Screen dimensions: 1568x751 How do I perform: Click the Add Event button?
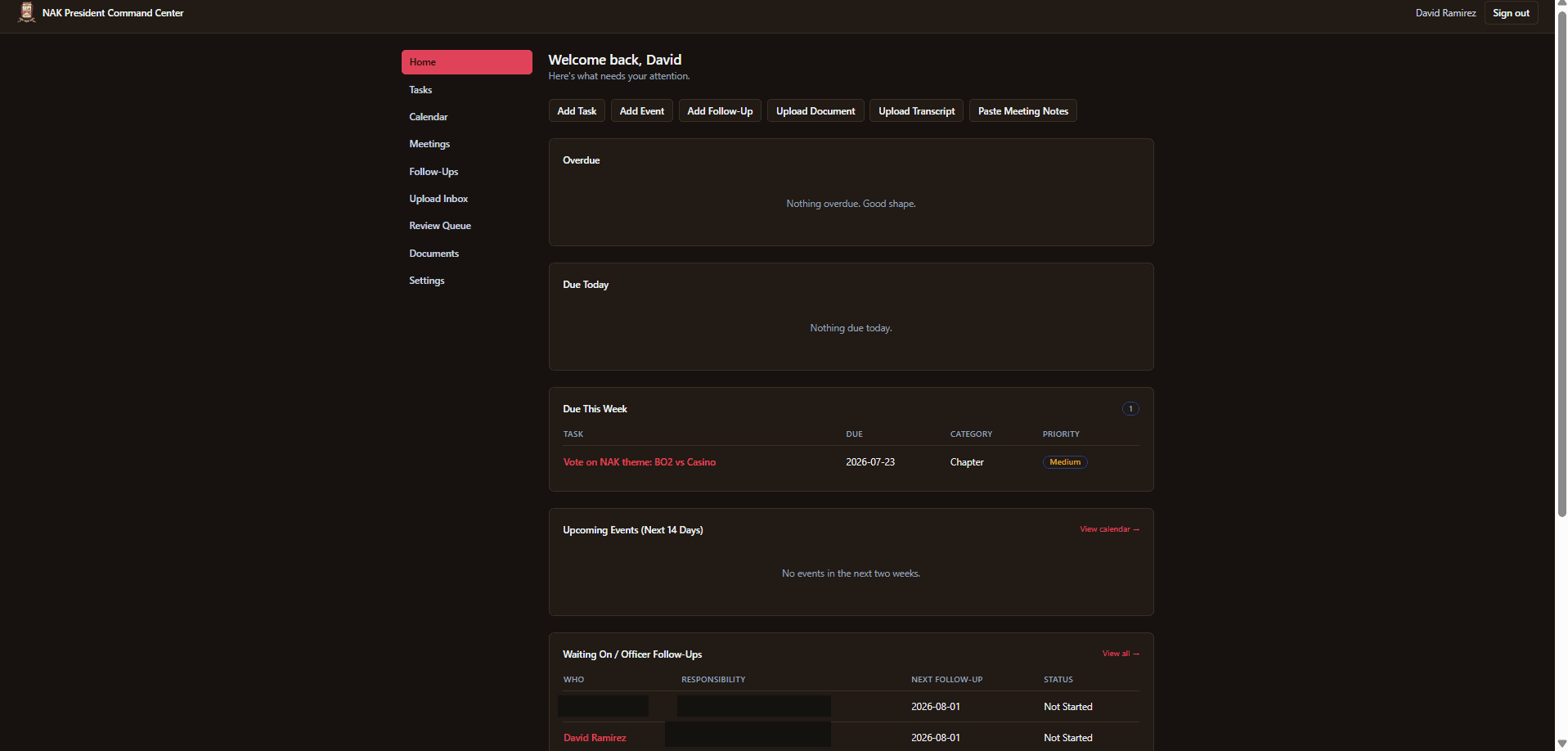pos(642,111)
